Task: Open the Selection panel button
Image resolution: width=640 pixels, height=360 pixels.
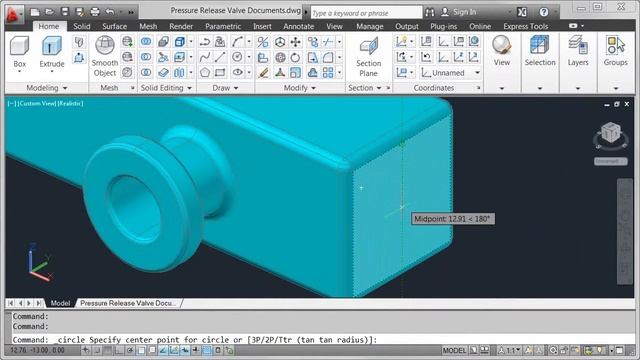Action: tap(540, 52)
